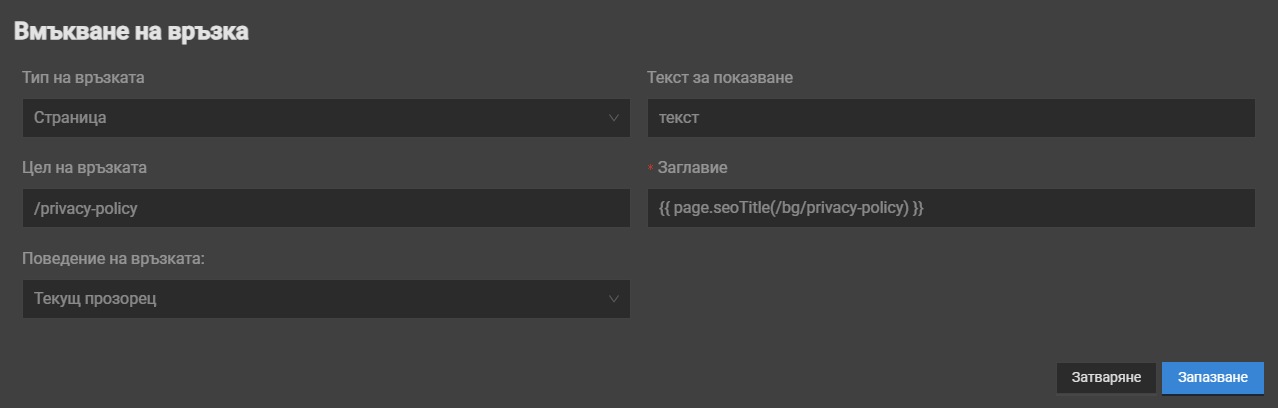Click the 'Заглавие' label text

click(x=692, y=167)
